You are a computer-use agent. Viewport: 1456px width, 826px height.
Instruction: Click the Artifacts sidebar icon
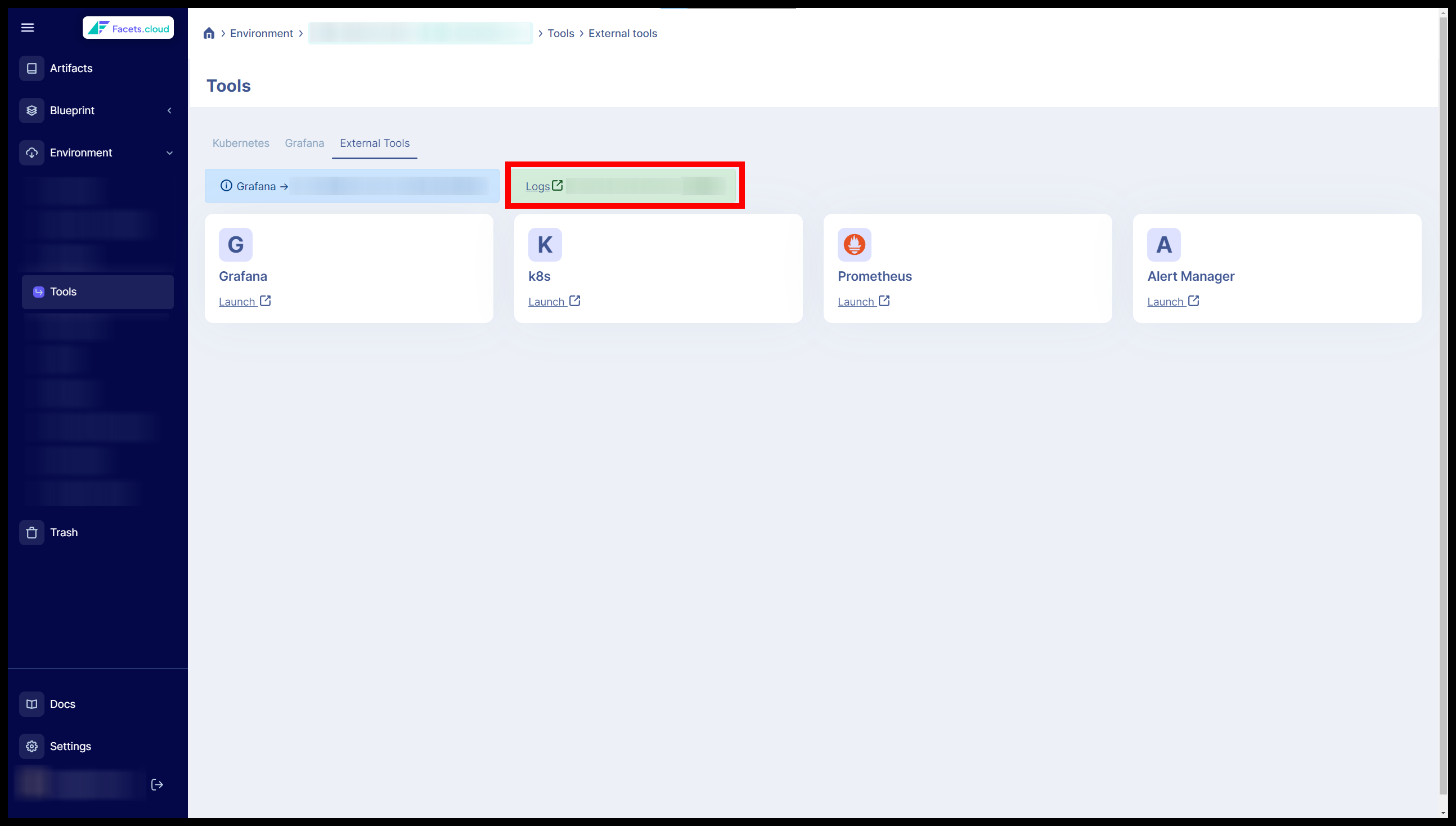[31, 68]
